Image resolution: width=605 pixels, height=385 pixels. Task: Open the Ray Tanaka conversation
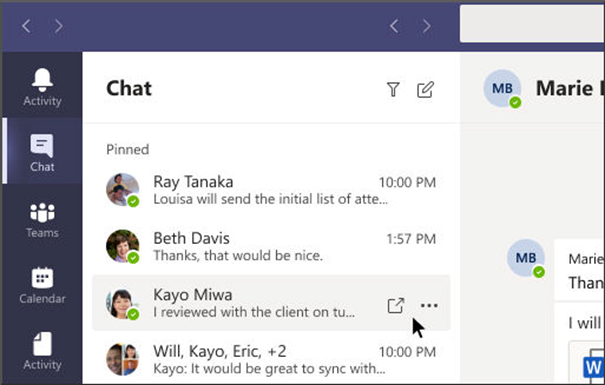[271, 190]
